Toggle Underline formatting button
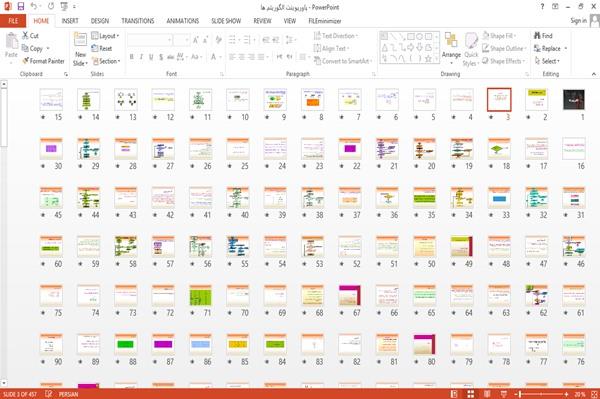 coord(151,57)
